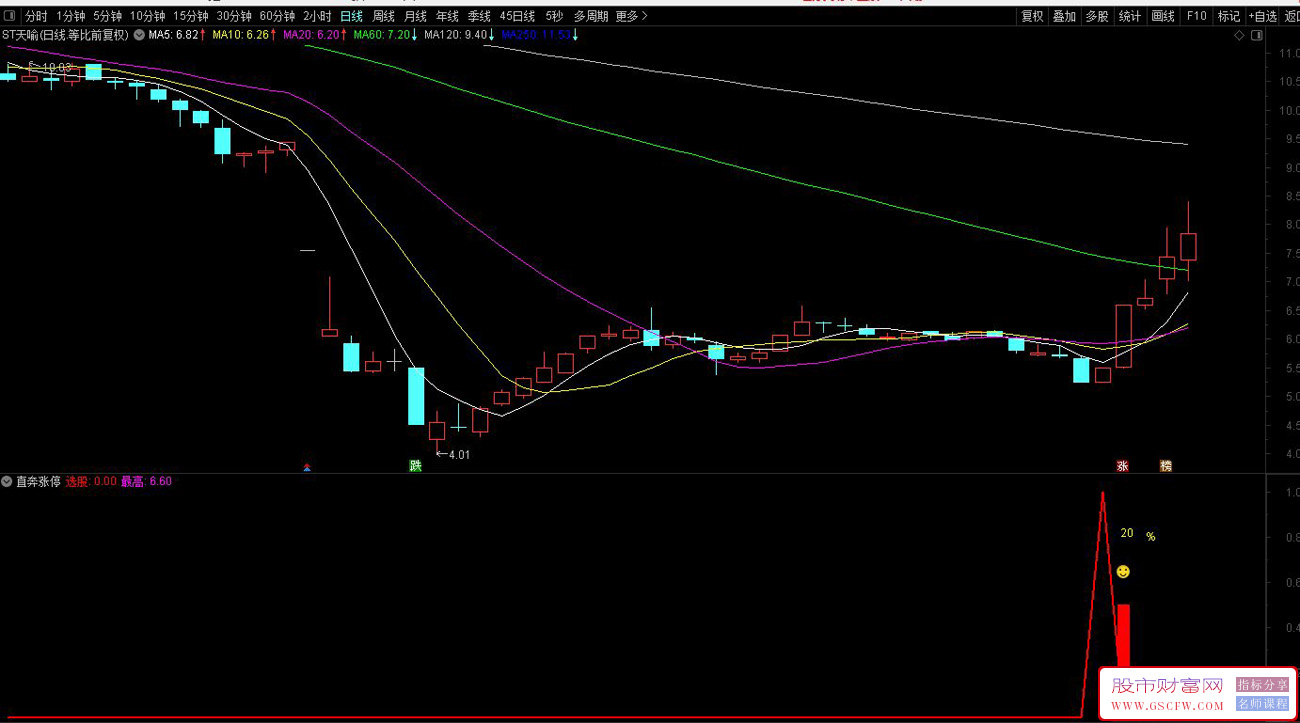Image resolution: width=1300 pixels, height=723 pixels.
Task: Click the red signal bar in the indicator panel
Action: coord(1123,636)
